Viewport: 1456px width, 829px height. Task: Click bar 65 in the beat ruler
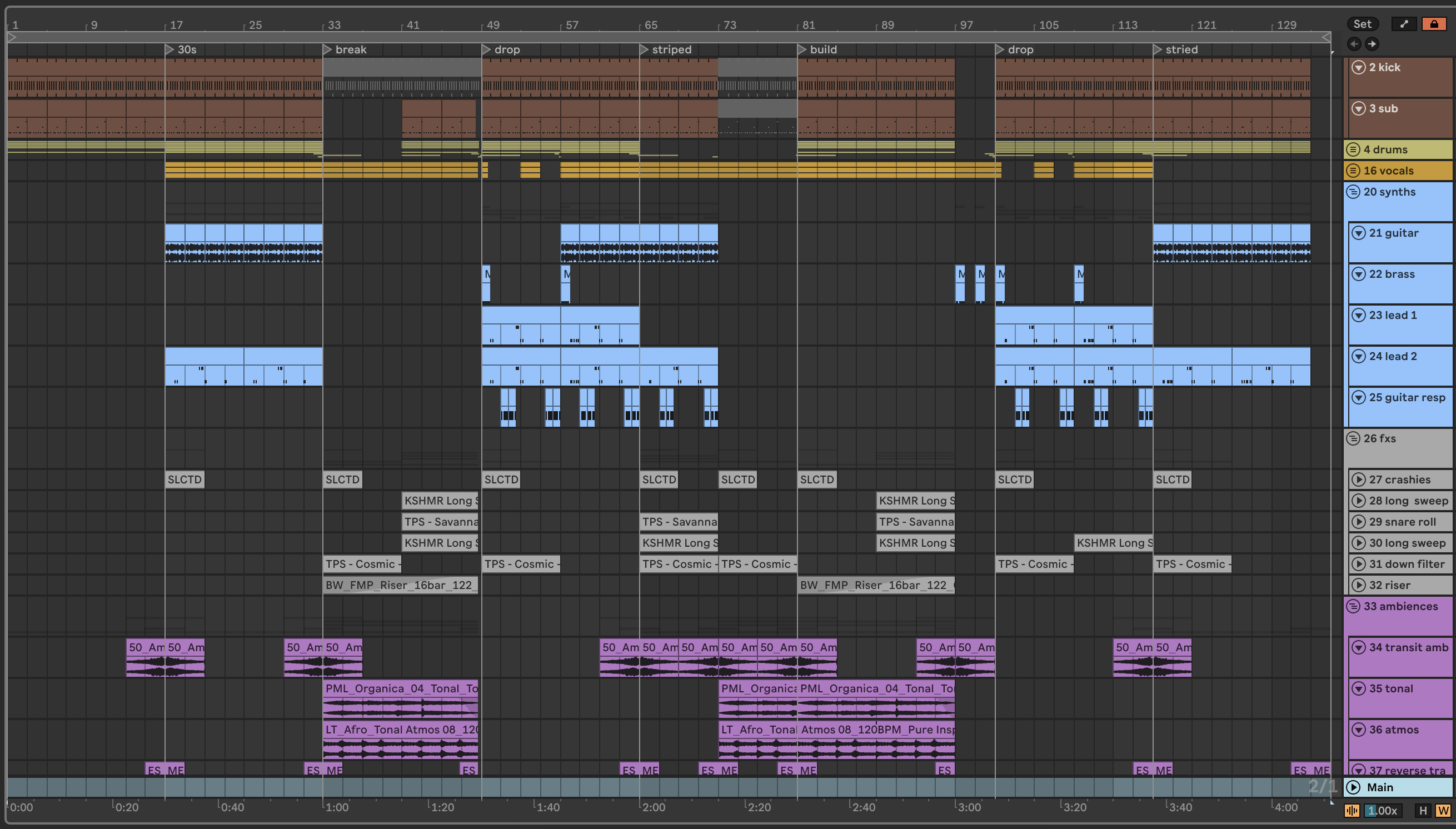pyautogui.click(x=651, y=25)
